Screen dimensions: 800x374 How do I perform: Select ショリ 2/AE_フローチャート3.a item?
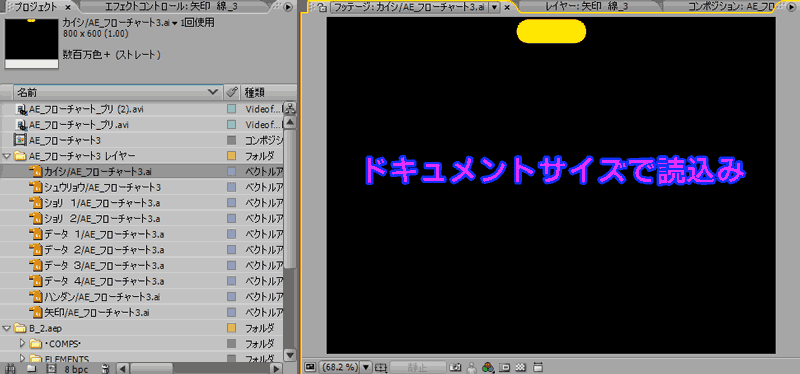[103, 218]
